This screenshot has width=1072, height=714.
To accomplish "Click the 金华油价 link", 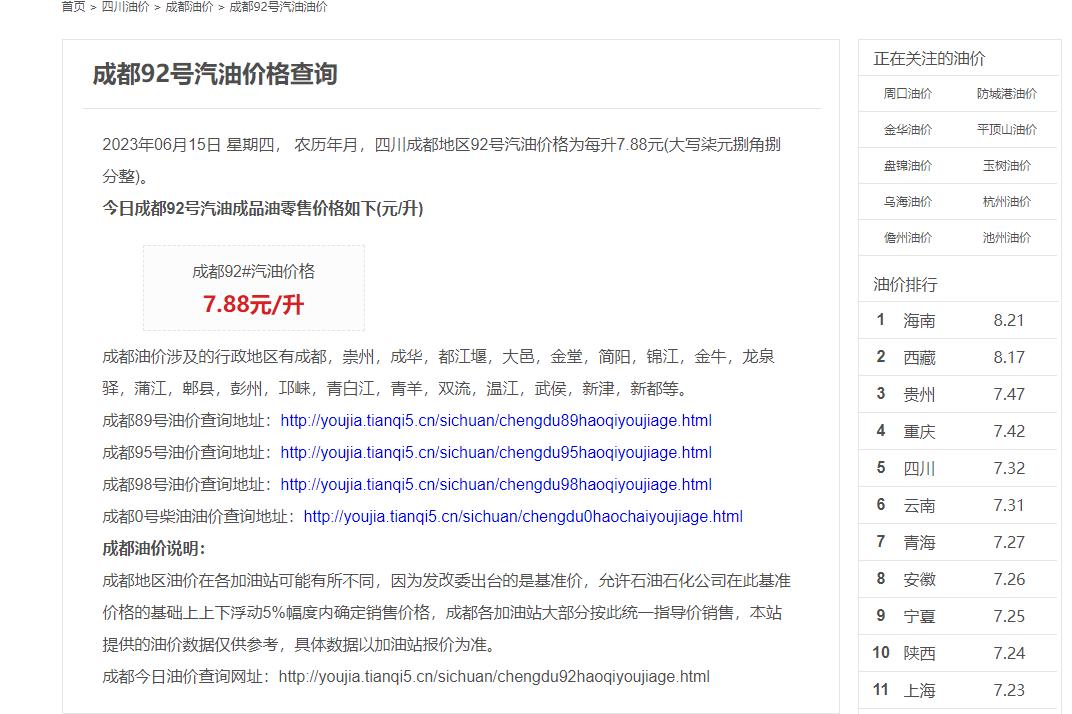I will pos(907,130).
